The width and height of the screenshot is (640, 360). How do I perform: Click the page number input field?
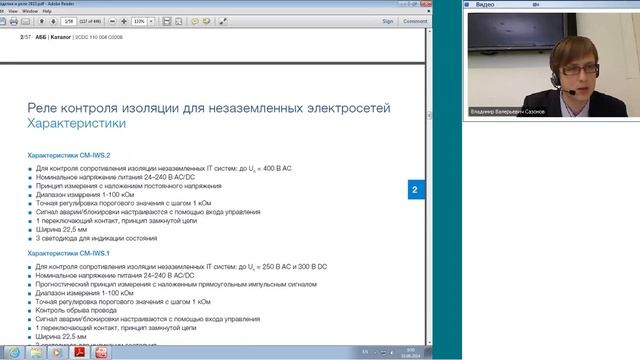point(68,21)
